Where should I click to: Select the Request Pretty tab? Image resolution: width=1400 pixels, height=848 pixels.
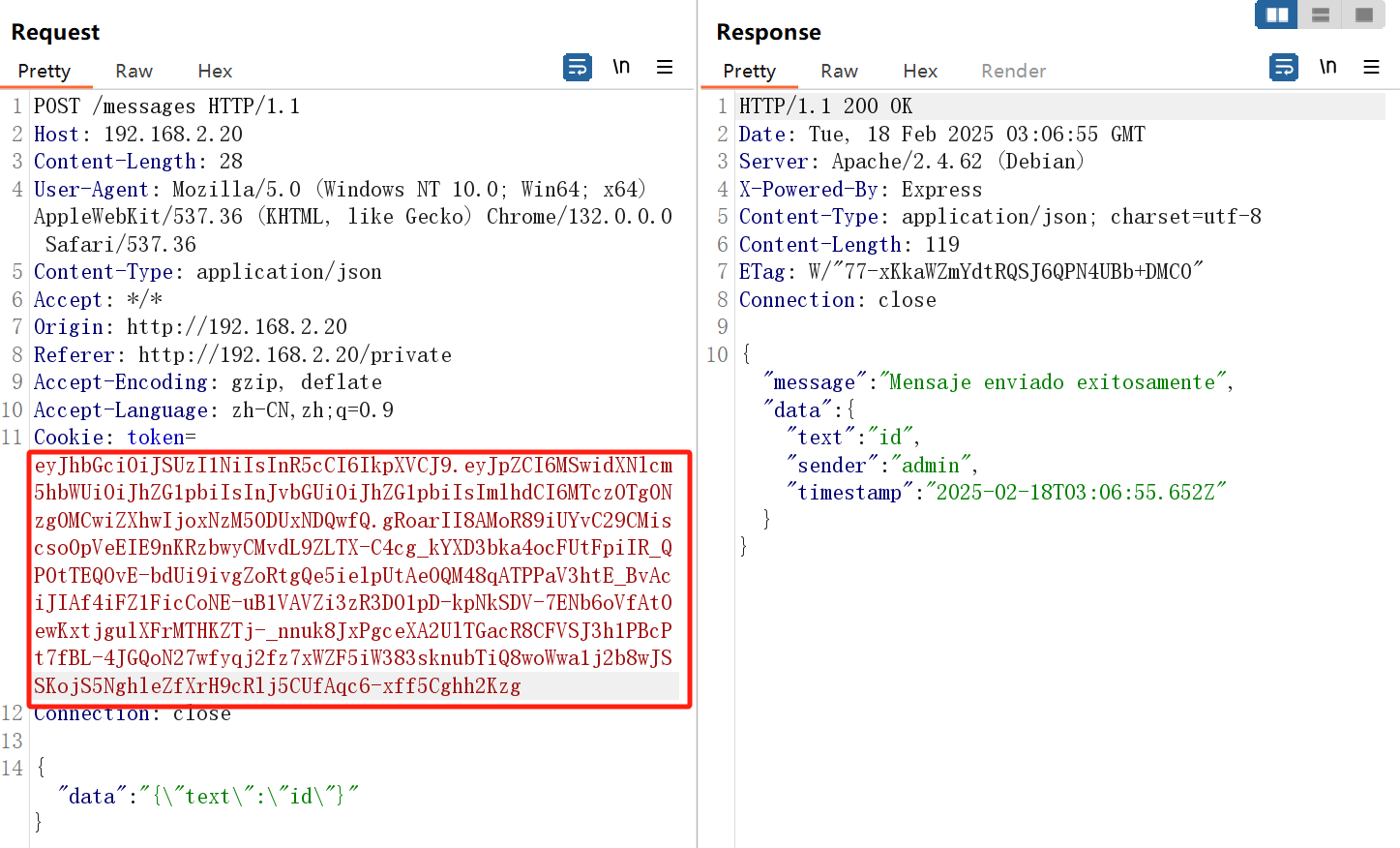point(45,71)
